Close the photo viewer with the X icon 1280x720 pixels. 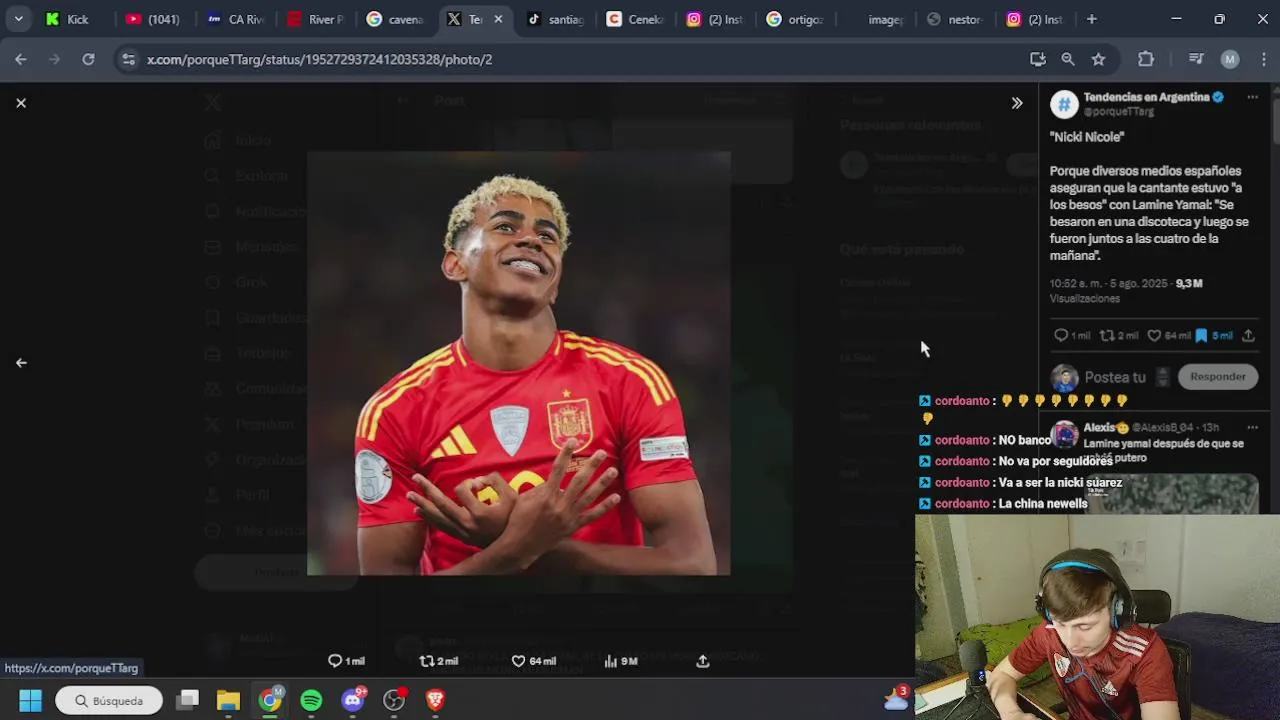coord(21,103)
